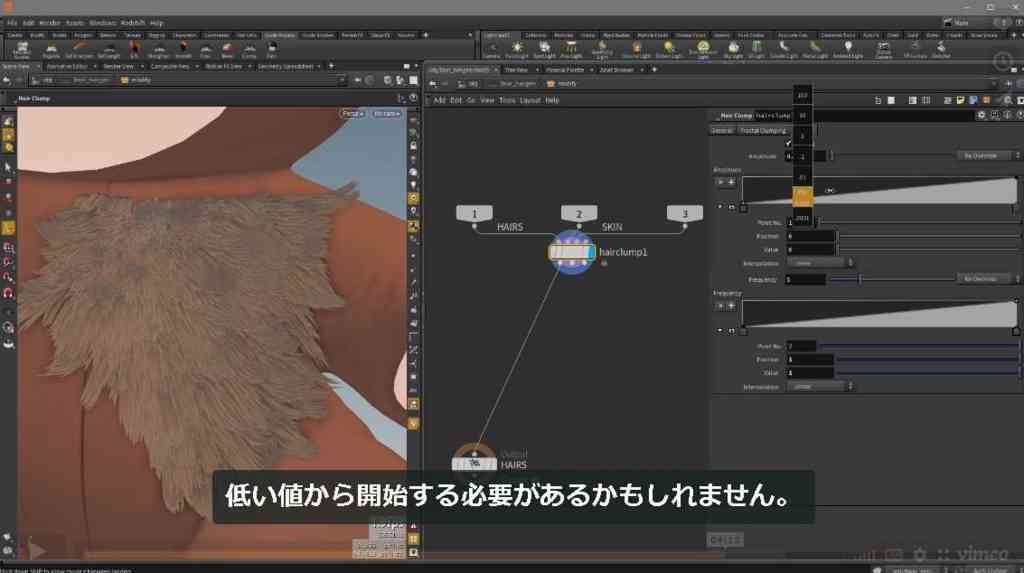Open Amplitude No Override dropdown

click(988, 156)
